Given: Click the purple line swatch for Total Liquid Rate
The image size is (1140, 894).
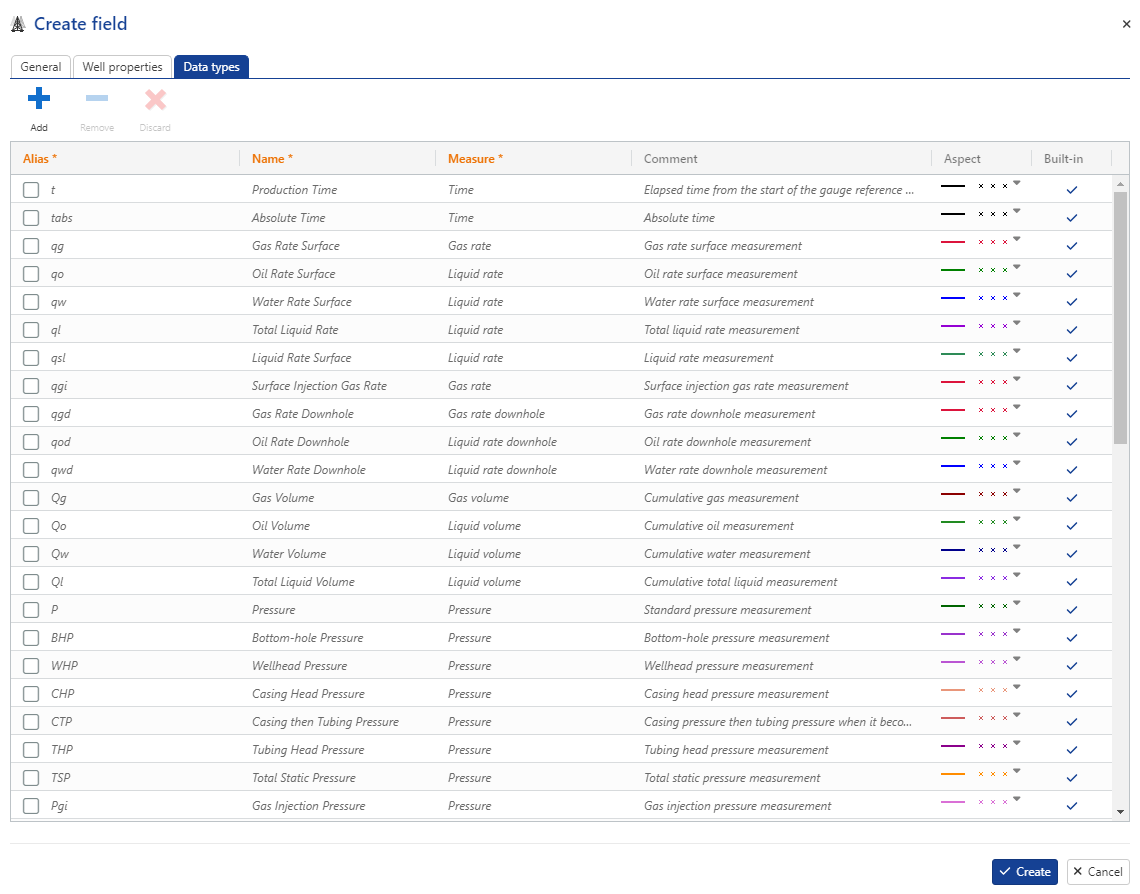Looking at the screenshot, I should (952, 326).
